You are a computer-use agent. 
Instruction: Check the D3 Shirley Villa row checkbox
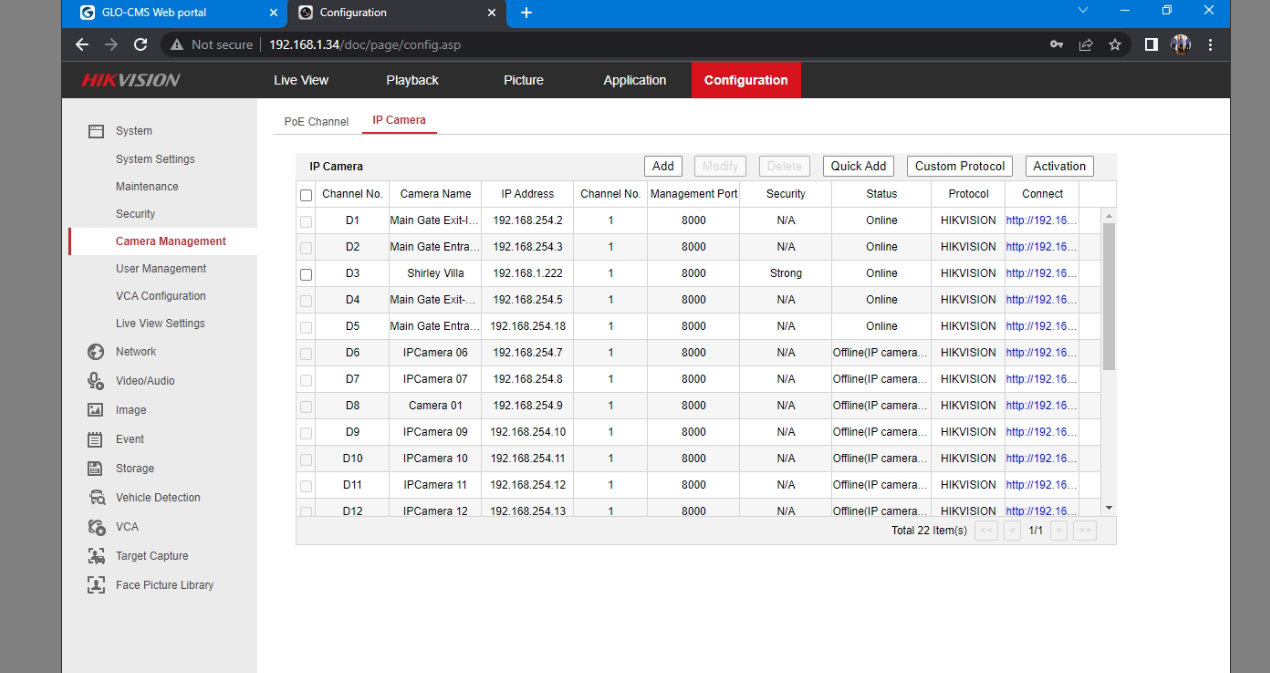click(306, 274)
